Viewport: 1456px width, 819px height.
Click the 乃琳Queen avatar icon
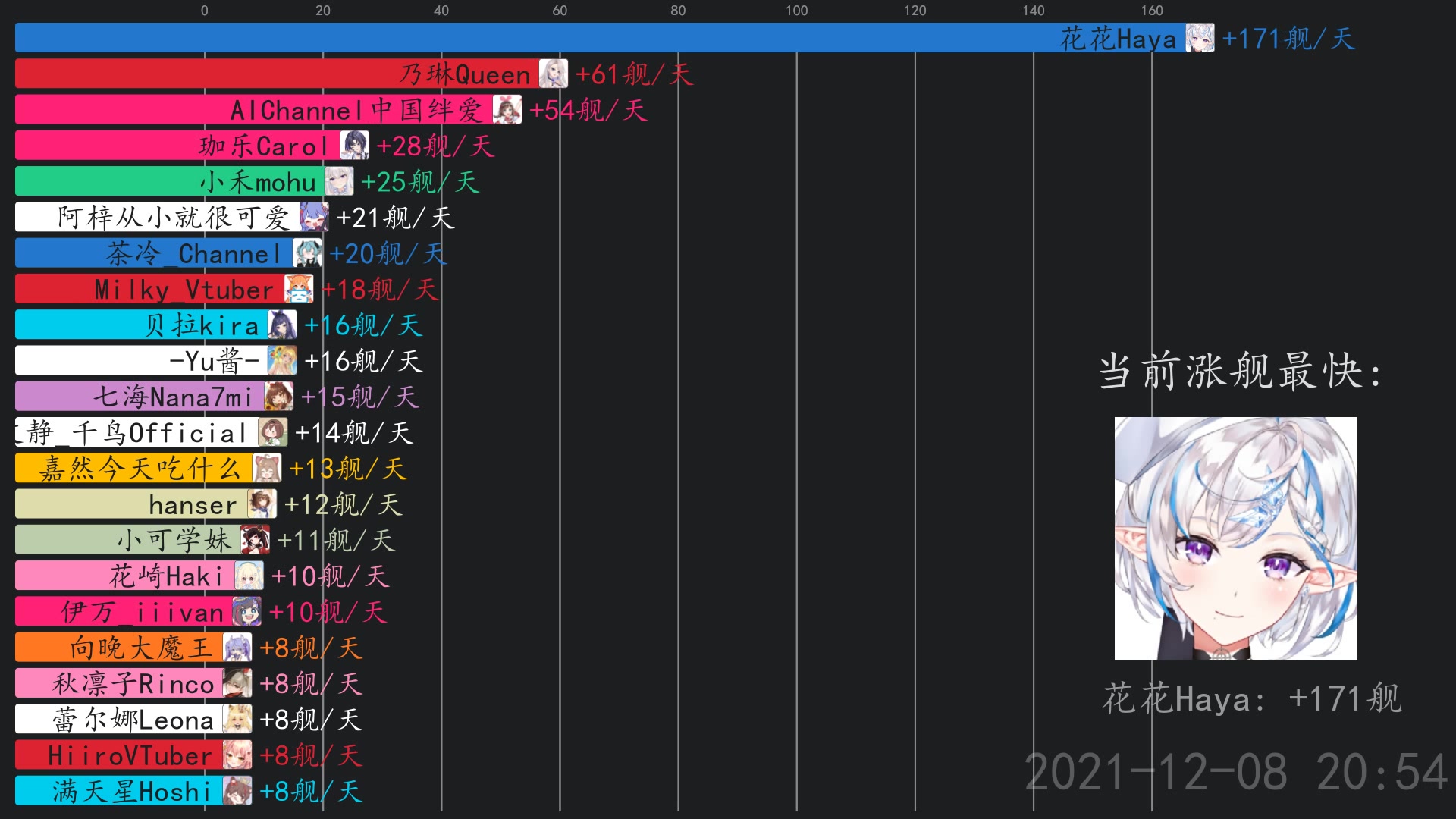point(554,74)
